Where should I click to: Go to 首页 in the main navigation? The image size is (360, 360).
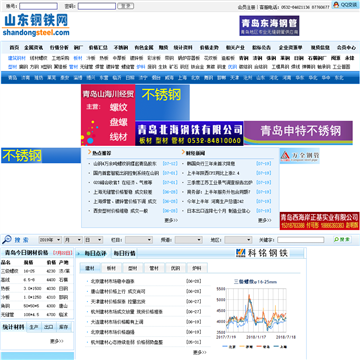[x=14, y=47]
